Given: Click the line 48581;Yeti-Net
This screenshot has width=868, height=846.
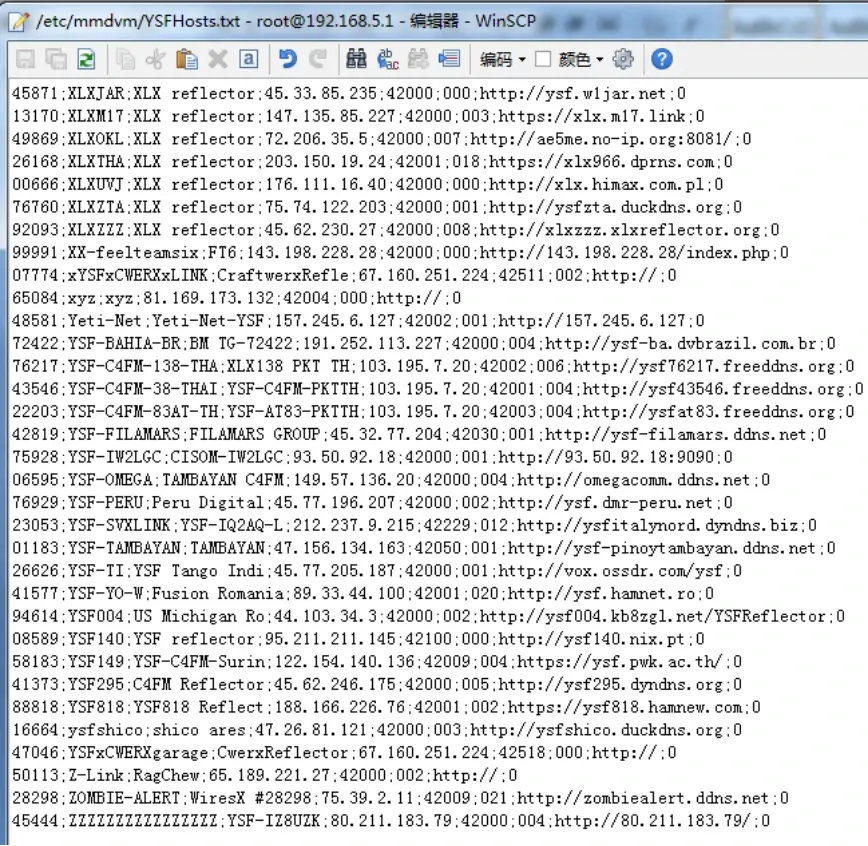Looking at the screenshot, I should [x=358, y=321].
